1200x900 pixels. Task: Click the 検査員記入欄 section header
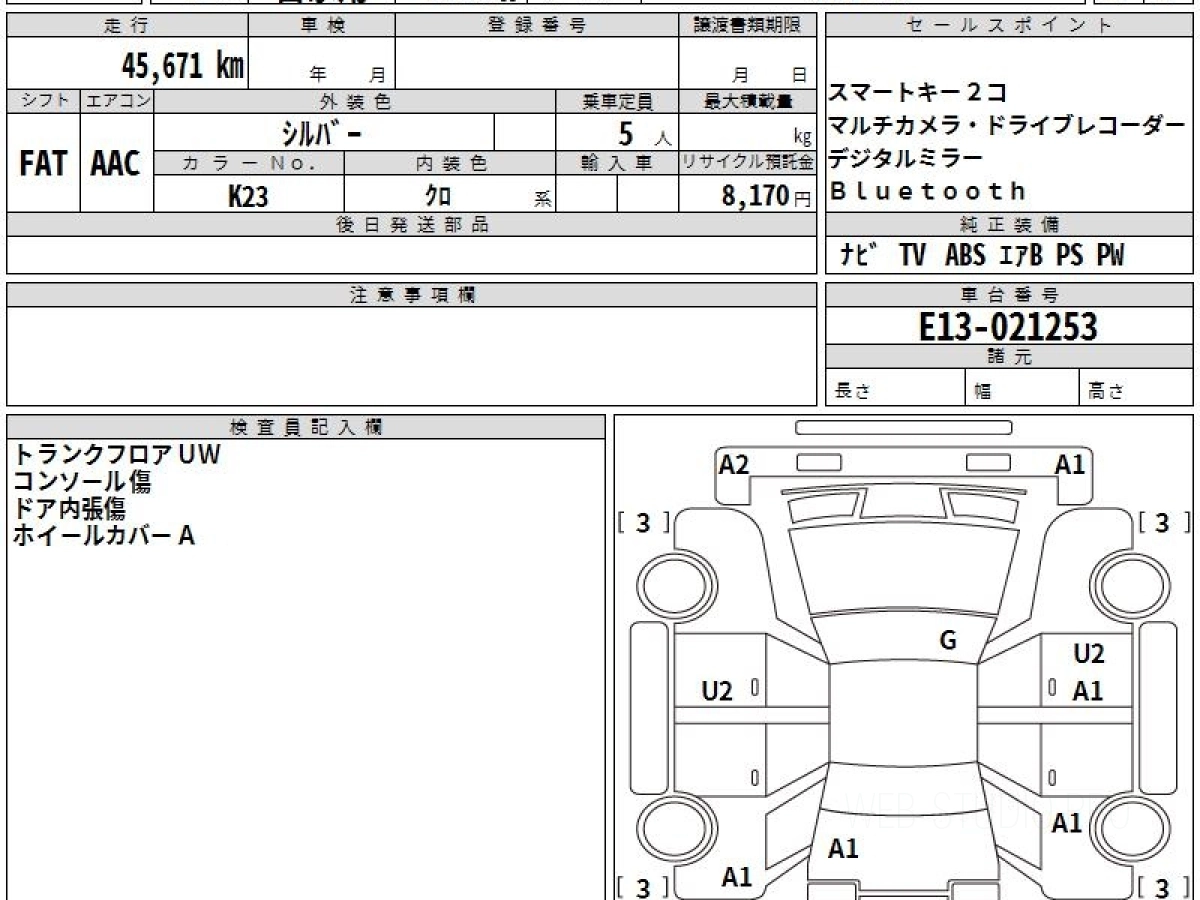[x=306, y=427]
